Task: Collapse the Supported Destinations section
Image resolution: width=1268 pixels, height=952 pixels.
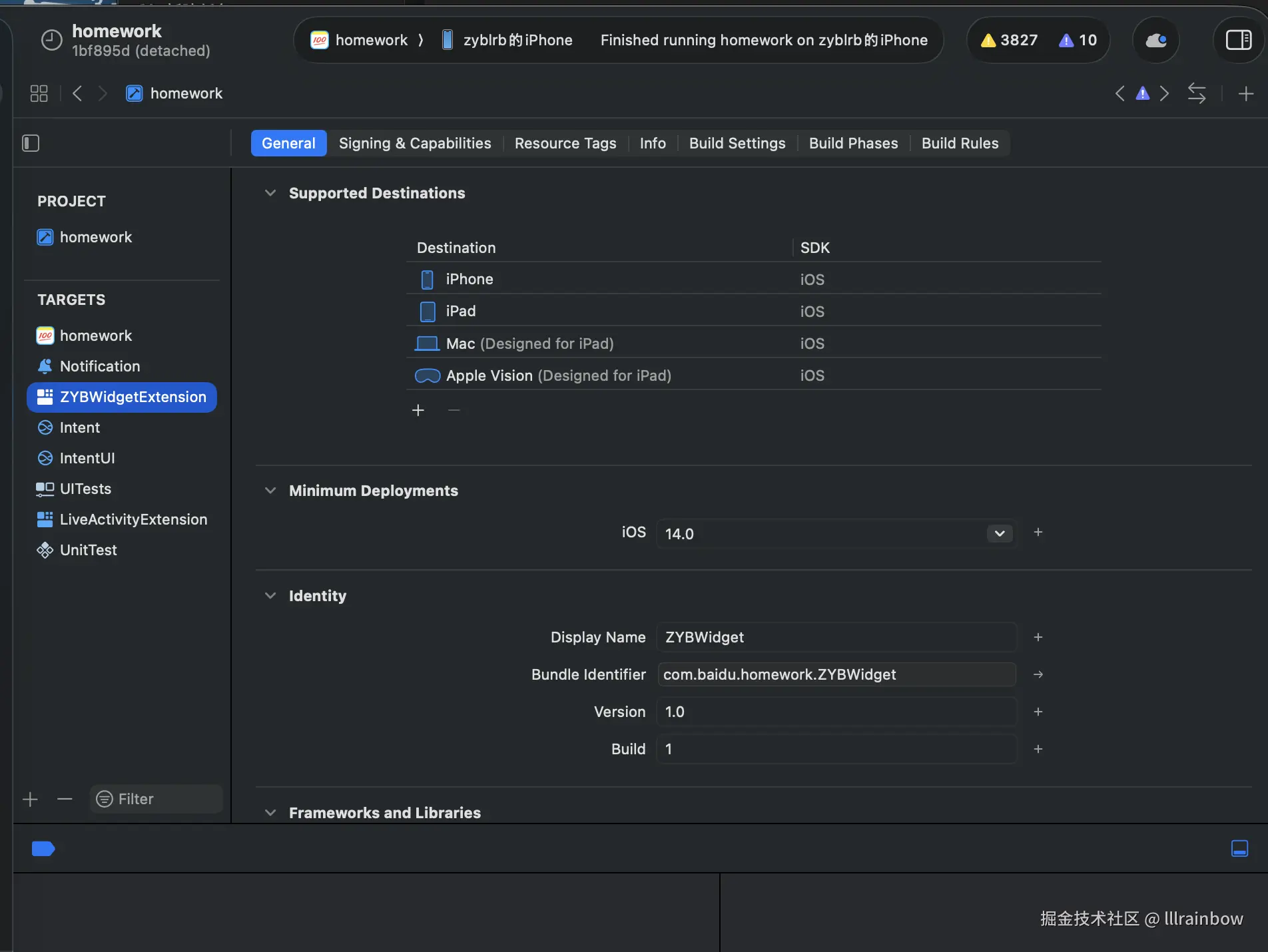Action: pos(270,193)
